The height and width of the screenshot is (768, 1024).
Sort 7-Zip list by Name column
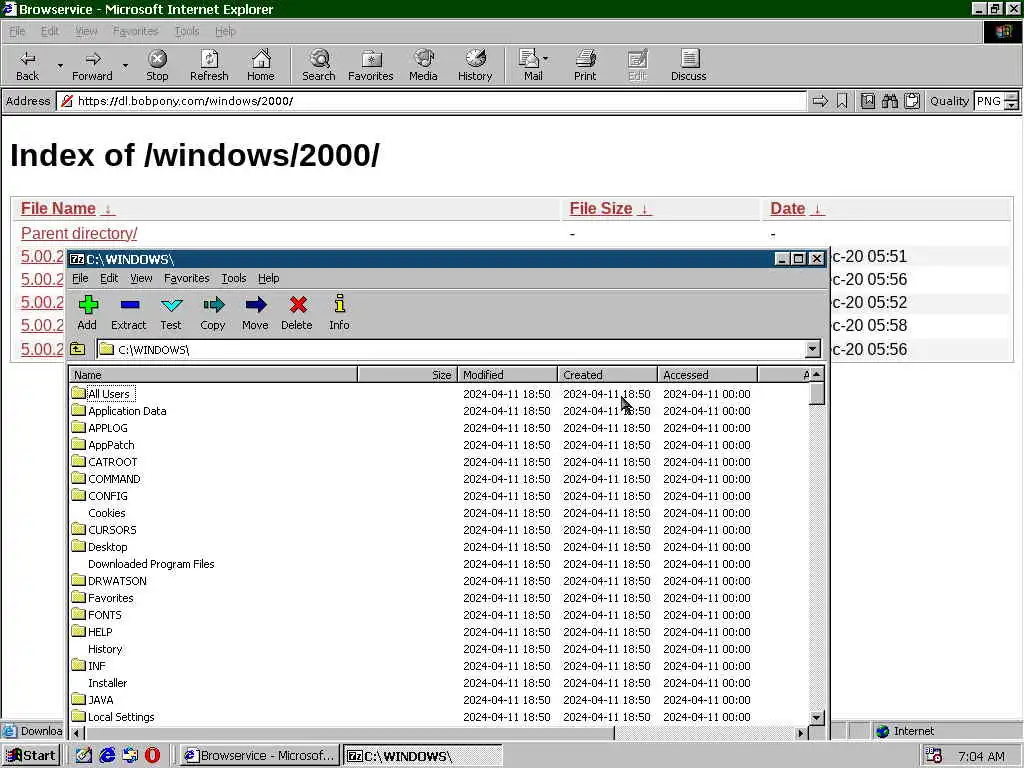click(x=214, y=375)
